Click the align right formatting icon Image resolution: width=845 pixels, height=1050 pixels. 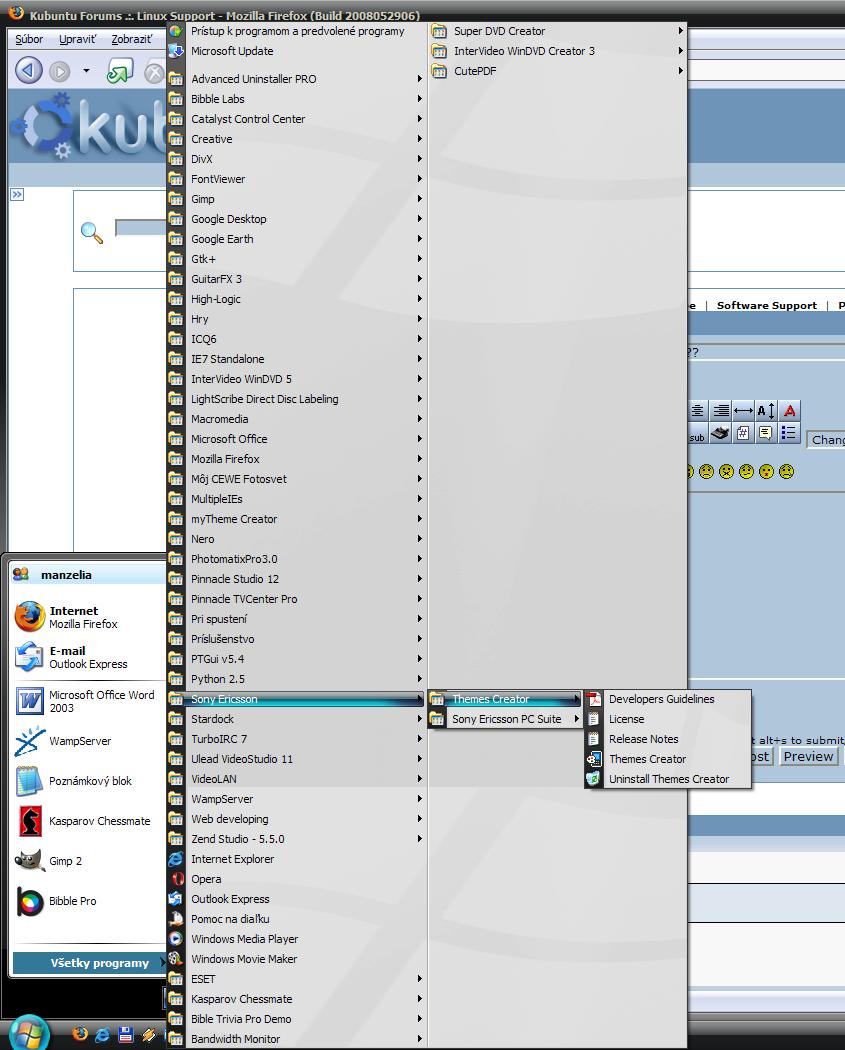[x=721, y=411]
